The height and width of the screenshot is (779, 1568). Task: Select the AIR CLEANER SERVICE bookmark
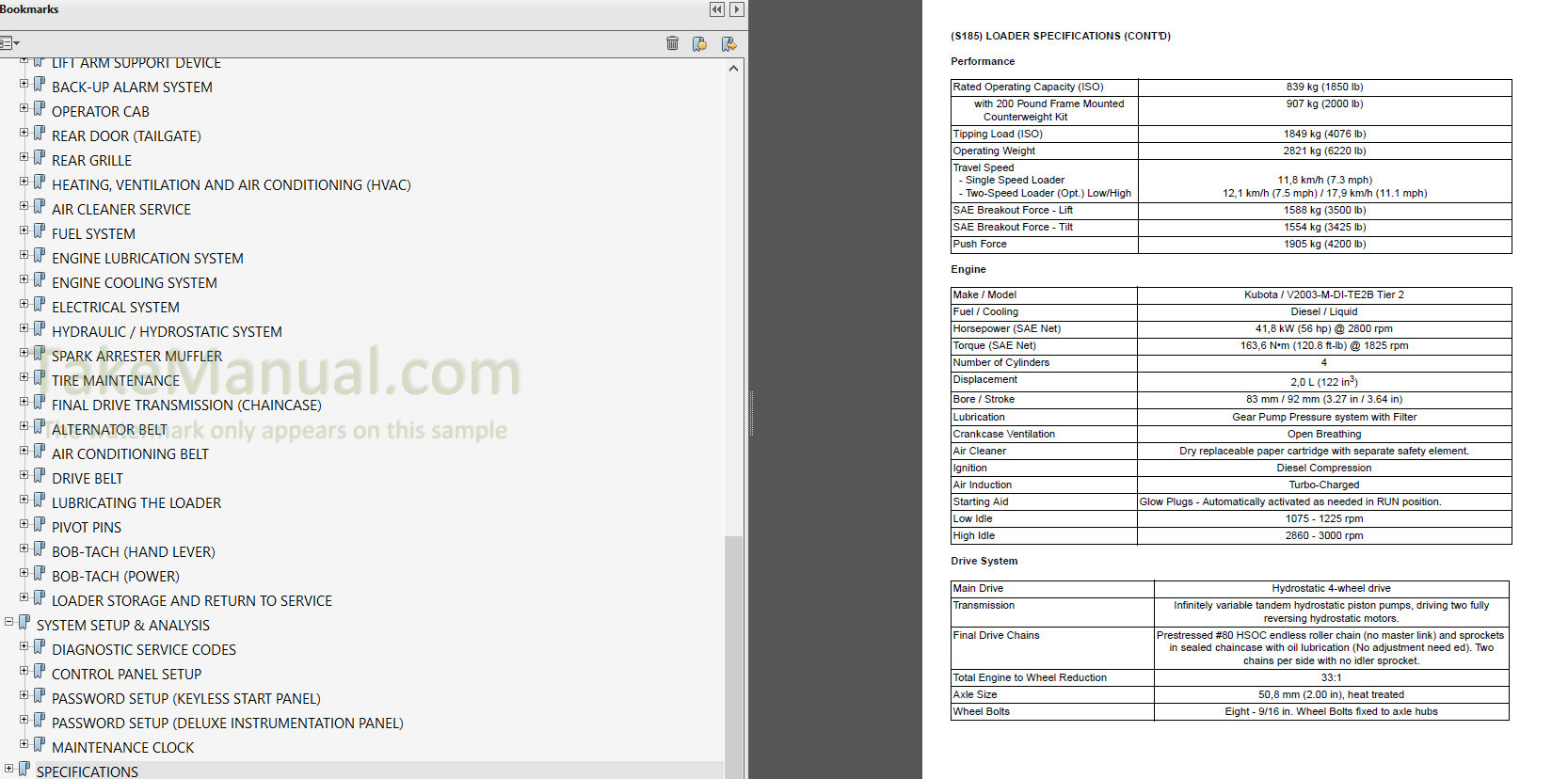[120, 210]
